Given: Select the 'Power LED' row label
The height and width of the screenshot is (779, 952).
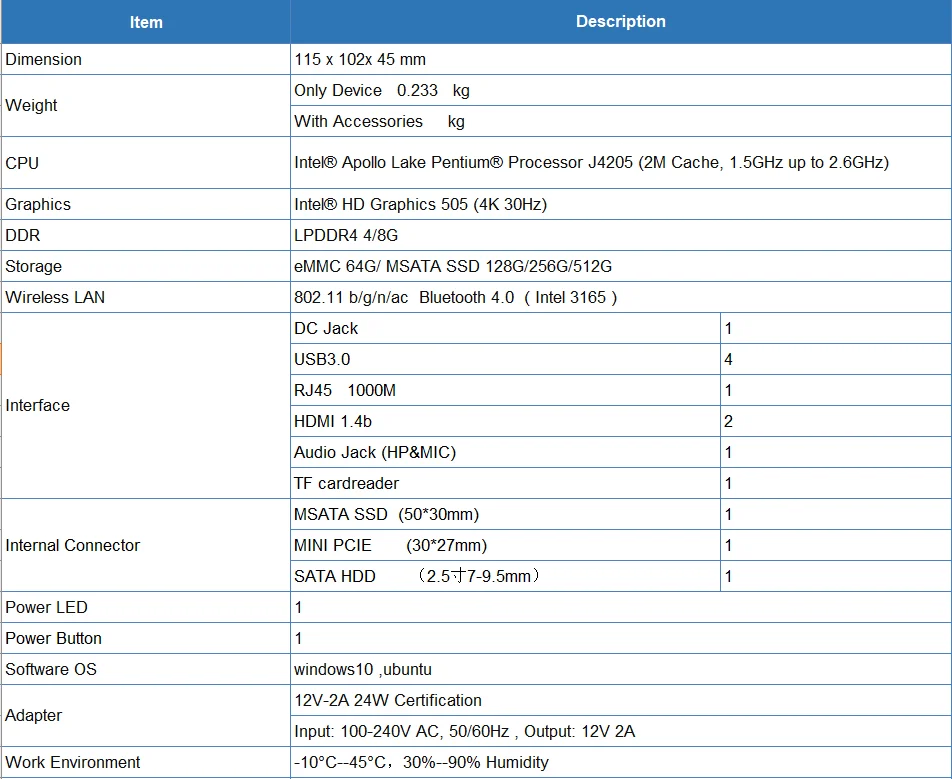Looking at the screenshot, I should [146, 607].
